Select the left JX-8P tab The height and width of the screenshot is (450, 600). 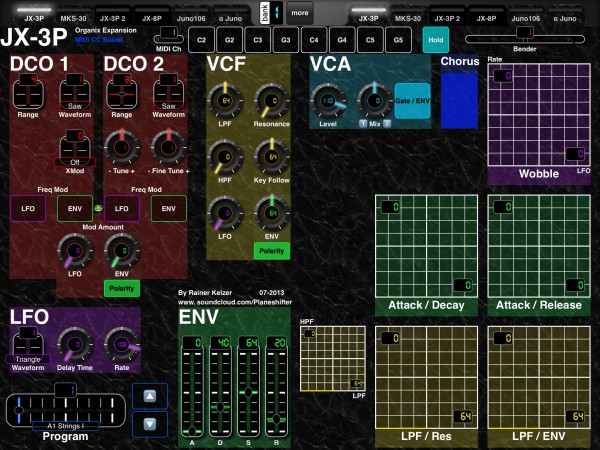pos(152,15)
